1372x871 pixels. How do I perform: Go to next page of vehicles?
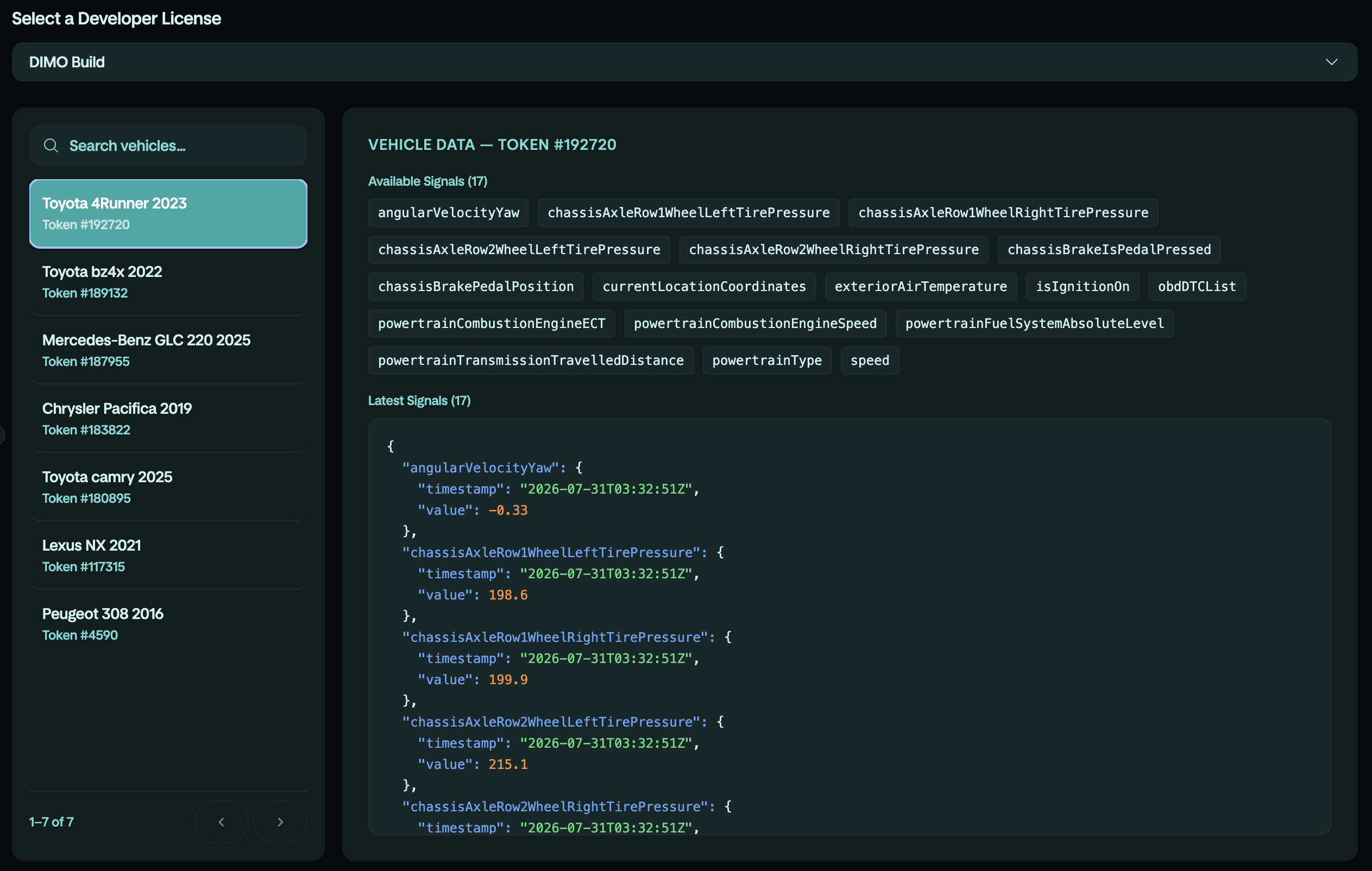(280, 822)
